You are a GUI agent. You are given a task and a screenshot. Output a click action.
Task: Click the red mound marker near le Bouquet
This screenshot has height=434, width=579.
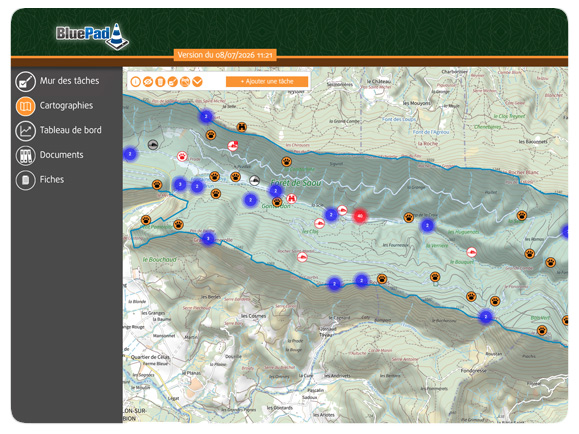[x=472, y=252]
